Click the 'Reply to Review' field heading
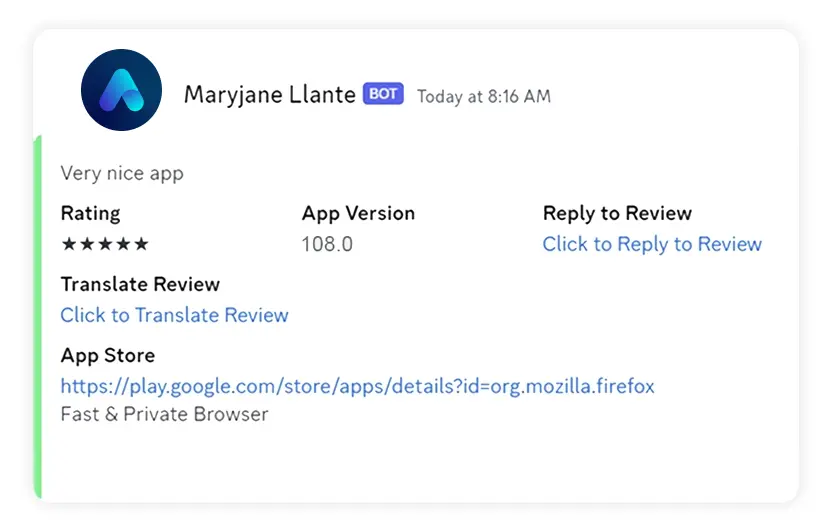Viewport: 833px width, 531px height. (617, 213)
